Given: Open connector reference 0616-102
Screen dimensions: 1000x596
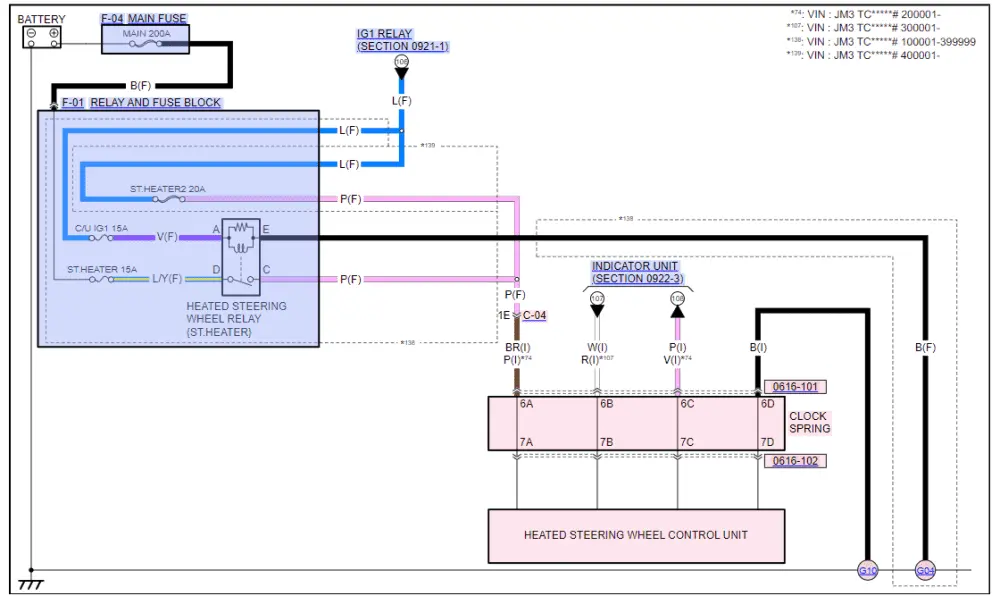Looking at the screenshot, I should pyautogui.click(x=795, y=461).
